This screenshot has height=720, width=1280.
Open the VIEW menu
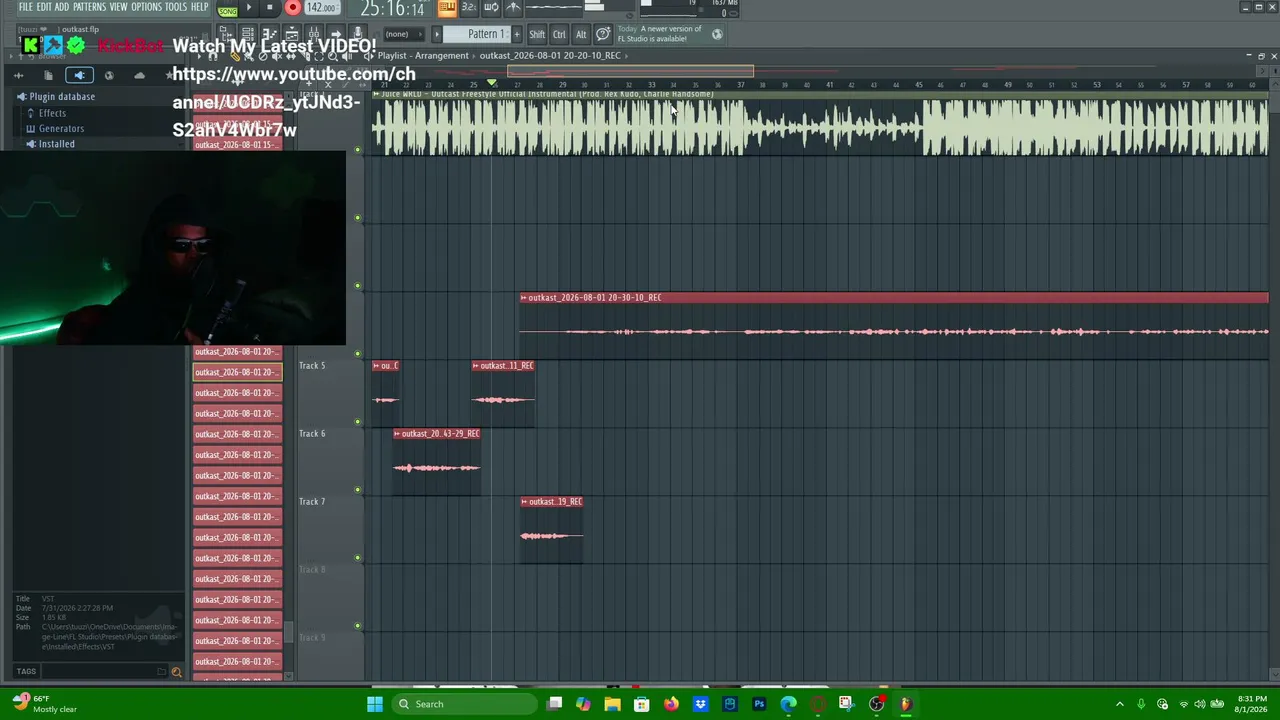coord(118,7)
